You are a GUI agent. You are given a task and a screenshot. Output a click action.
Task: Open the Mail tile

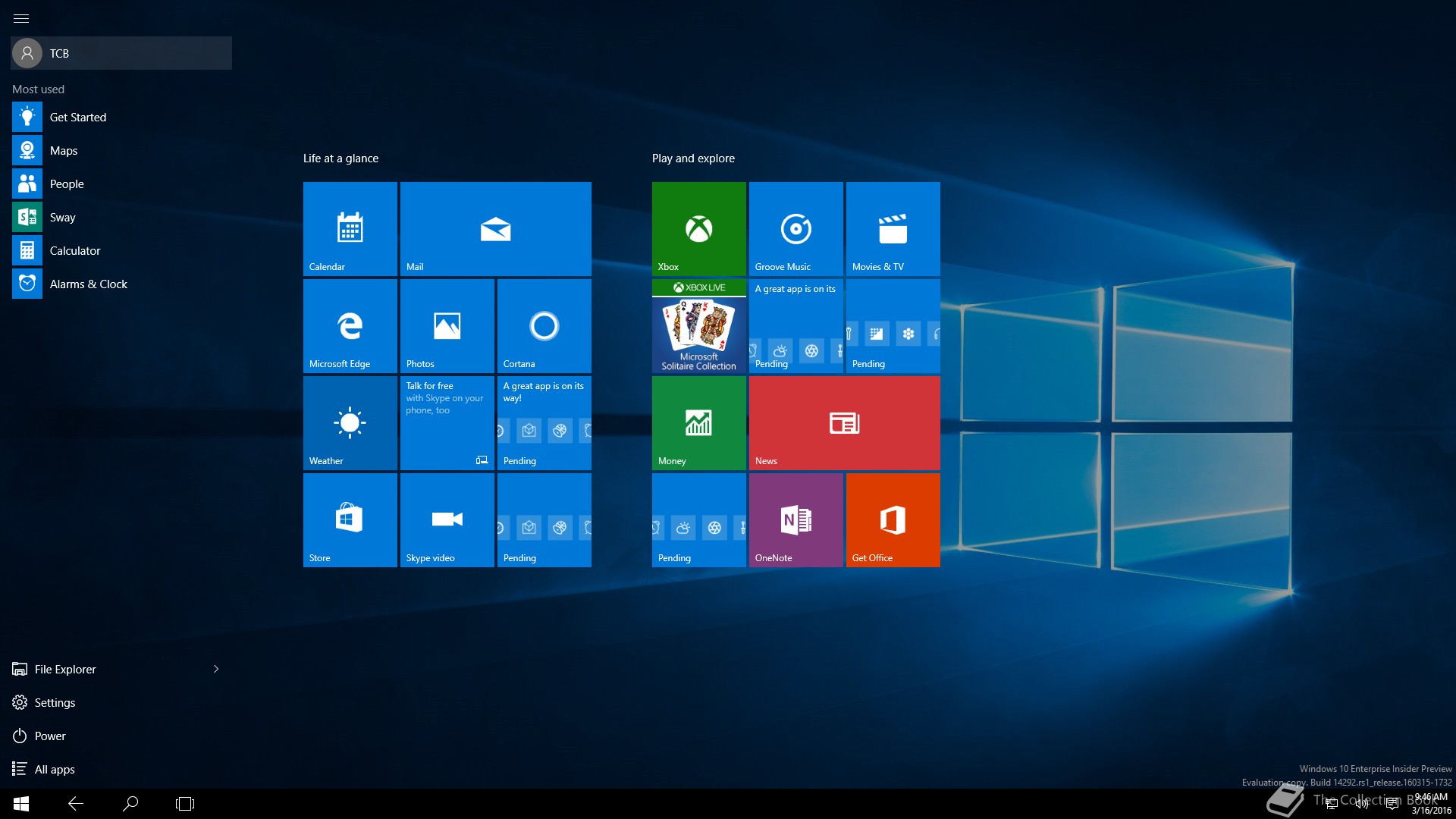tap(496, 229)
